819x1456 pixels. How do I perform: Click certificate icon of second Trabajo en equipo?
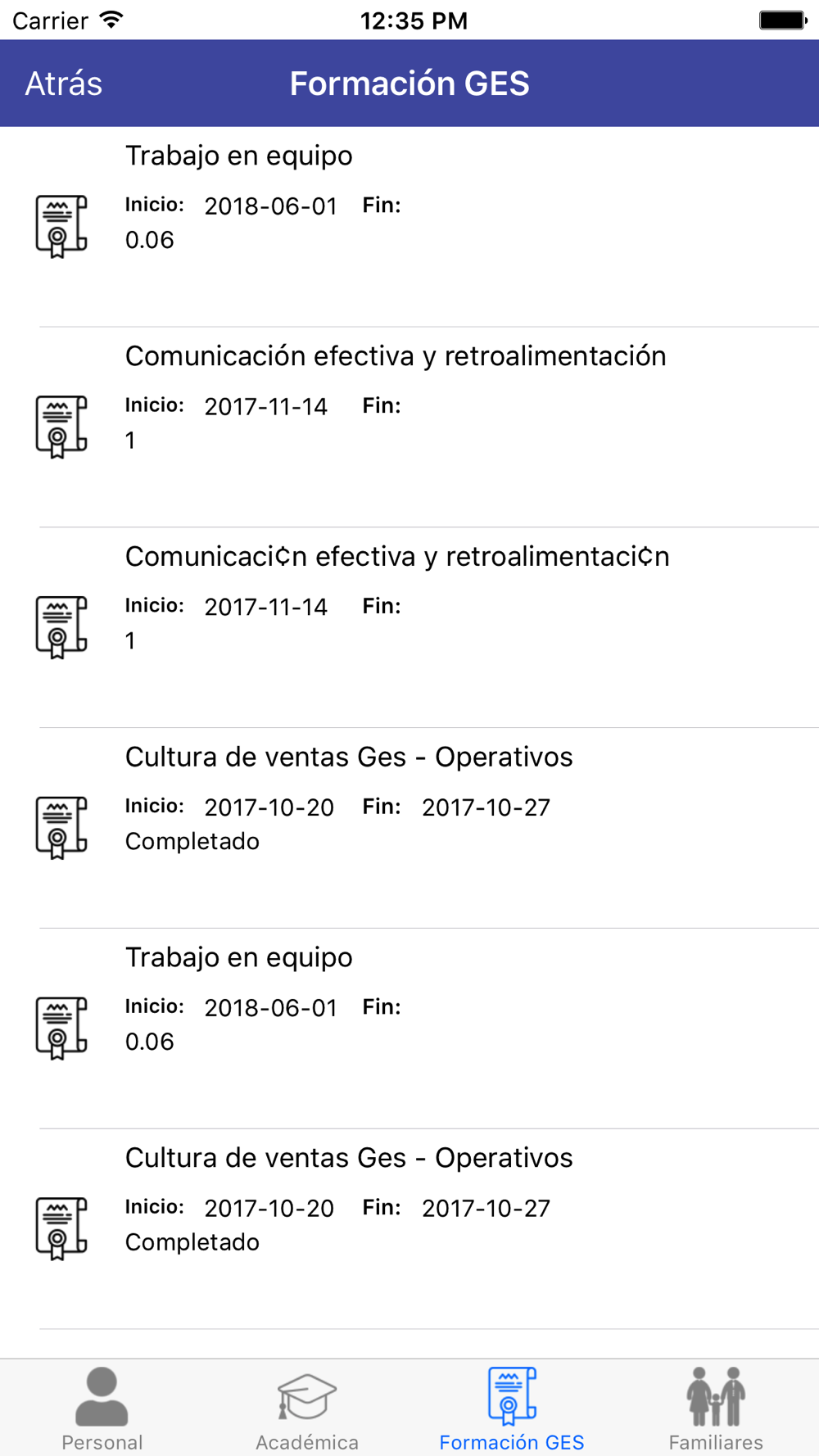tap(61, 1029)
